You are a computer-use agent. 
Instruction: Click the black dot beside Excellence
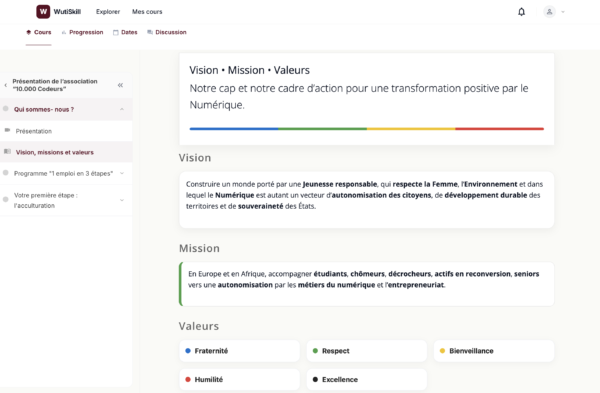pos(315,380)
